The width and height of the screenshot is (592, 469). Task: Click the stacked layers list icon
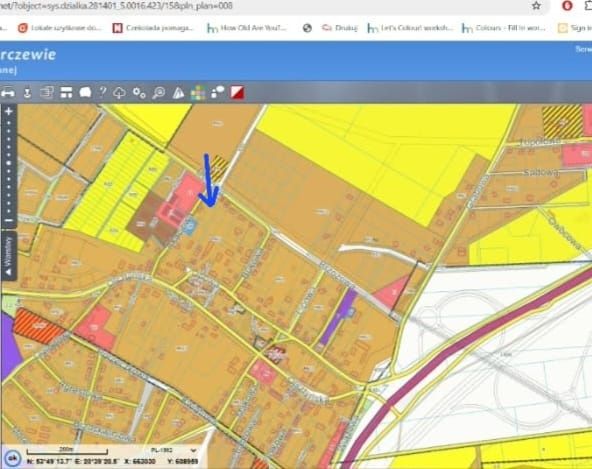[47, 93]
